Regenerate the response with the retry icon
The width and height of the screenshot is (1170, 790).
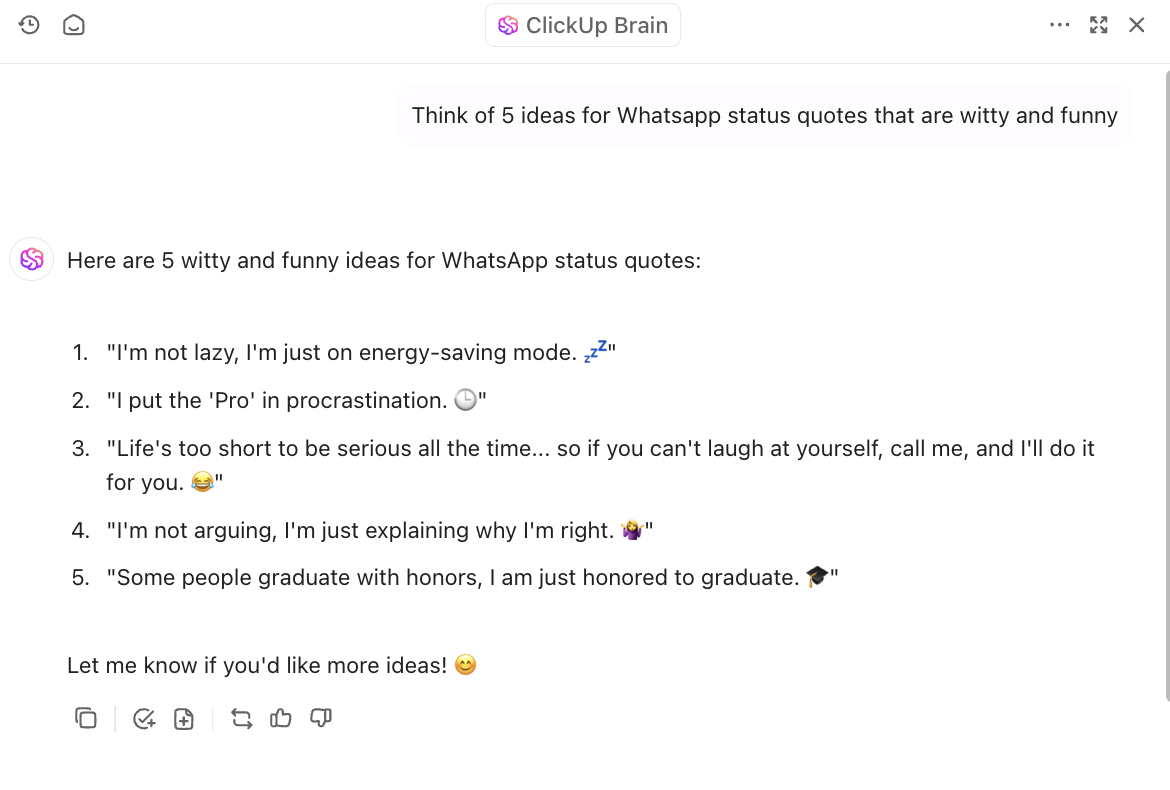[x=242, y=718]
